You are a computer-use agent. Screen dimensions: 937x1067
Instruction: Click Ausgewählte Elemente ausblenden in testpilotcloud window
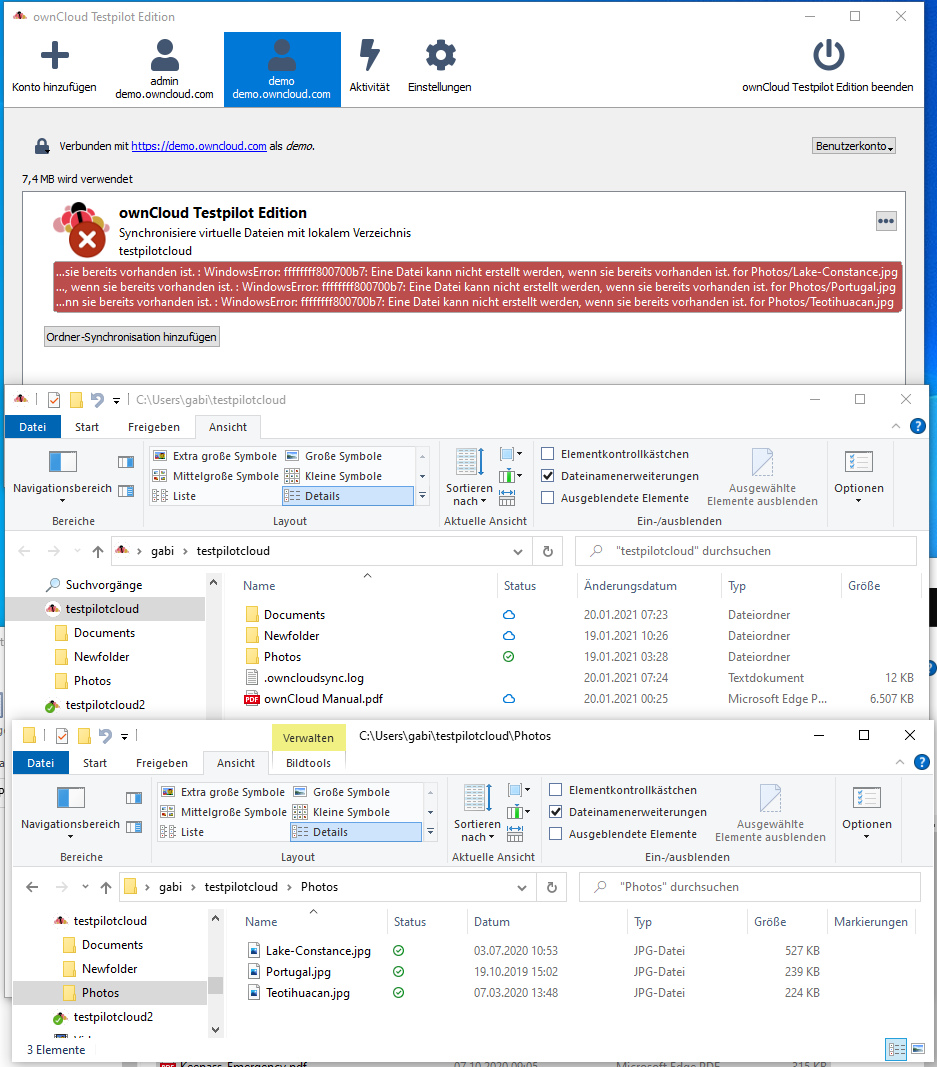pos(762,477)
